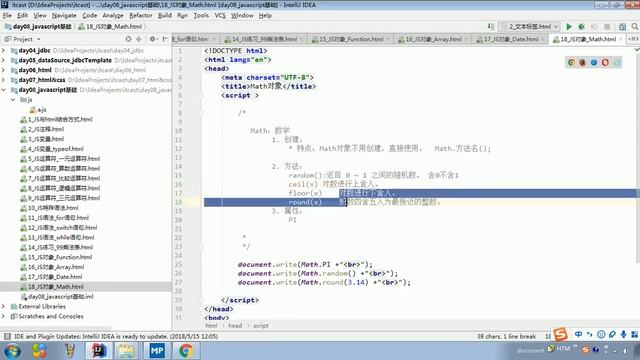Open Project Structure icon in toolbar
This screenshot has width=640, height=360.
tap(622, 27)
